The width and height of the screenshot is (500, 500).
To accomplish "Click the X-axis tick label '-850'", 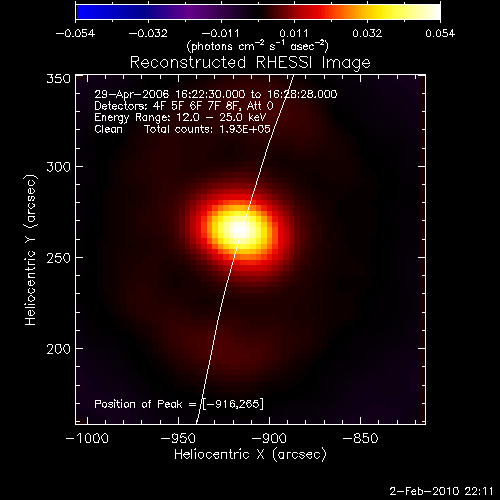I will 360,438.
